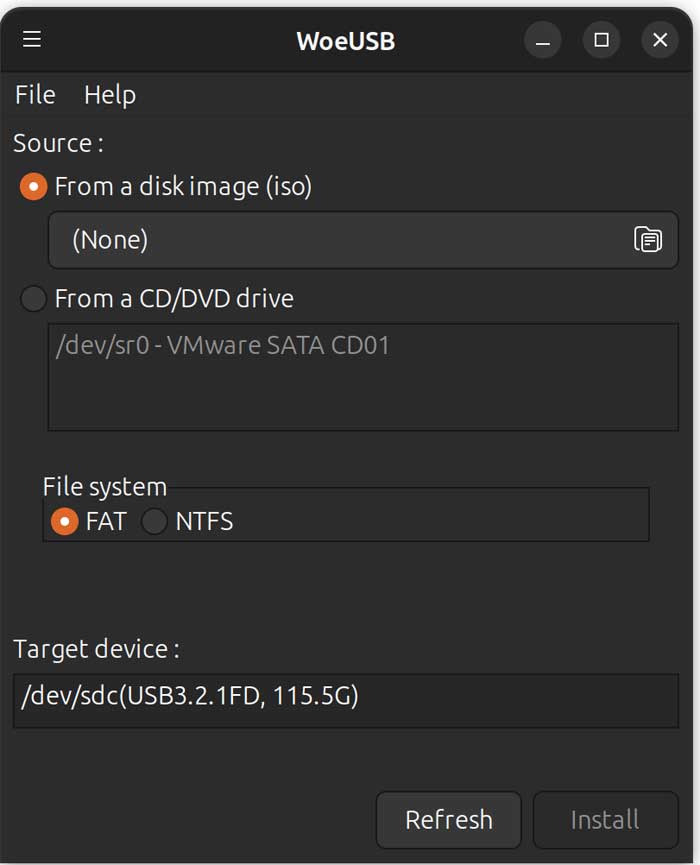This screenshot has height=865, width=700.
Task: Switch source to From a CD/DVD drive
Action: pyautogui.click(x=32, y=298)
